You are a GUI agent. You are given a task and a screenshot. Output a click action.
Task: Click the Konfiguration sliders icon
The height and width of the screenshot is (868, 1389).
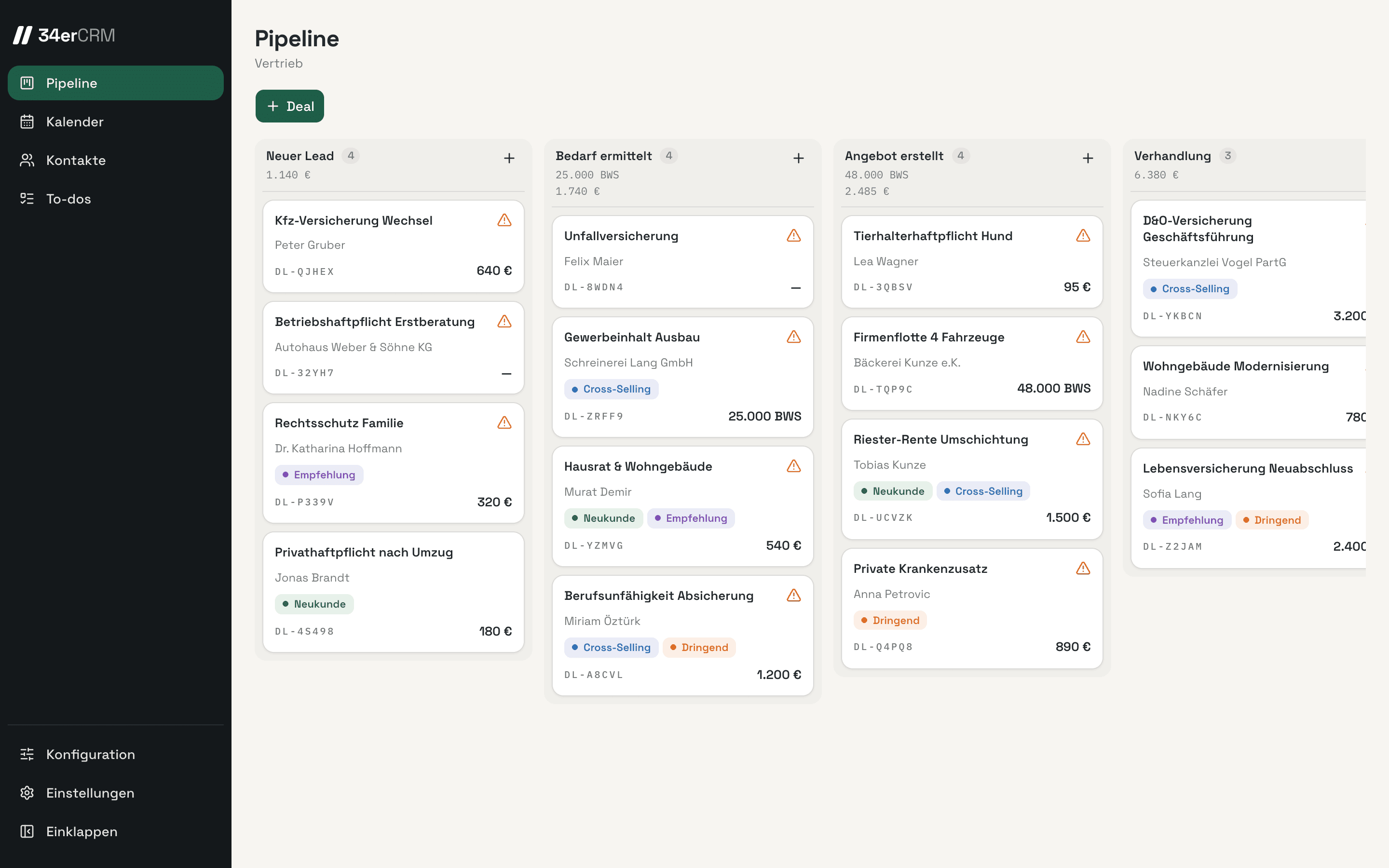tap(27, 754)
